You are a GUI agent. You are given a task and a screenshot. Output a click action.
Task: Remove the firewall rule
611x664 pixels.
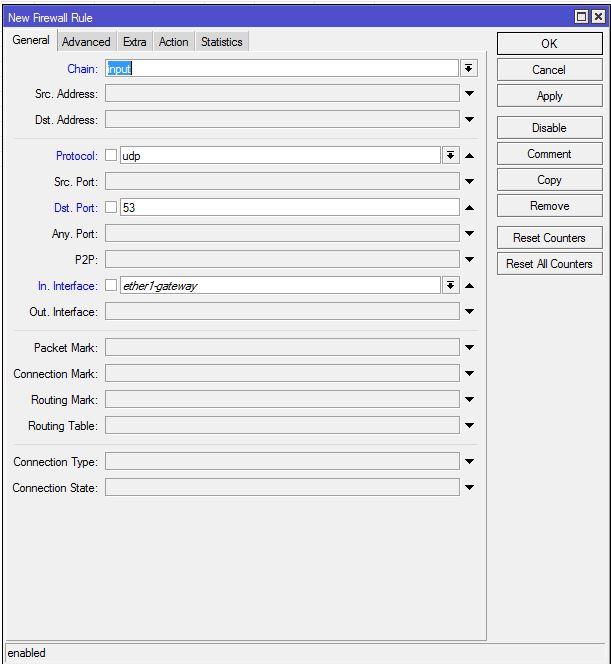tap(550, 206)
